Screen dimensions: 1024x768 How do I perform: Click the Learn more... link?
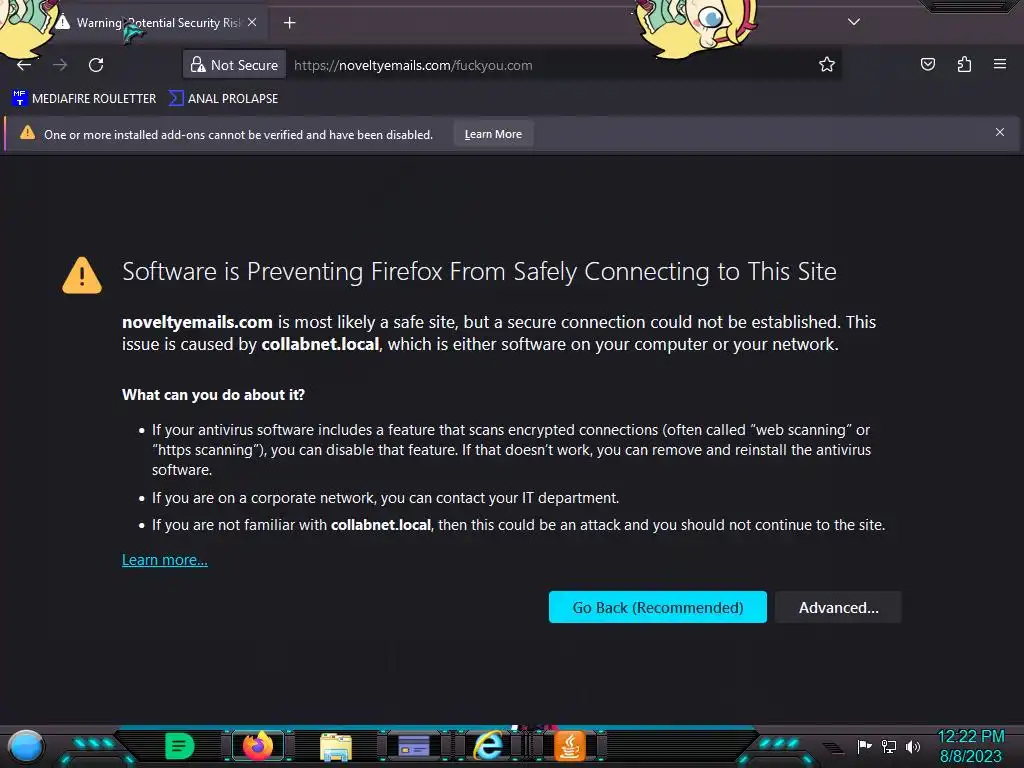coord(165,560)
